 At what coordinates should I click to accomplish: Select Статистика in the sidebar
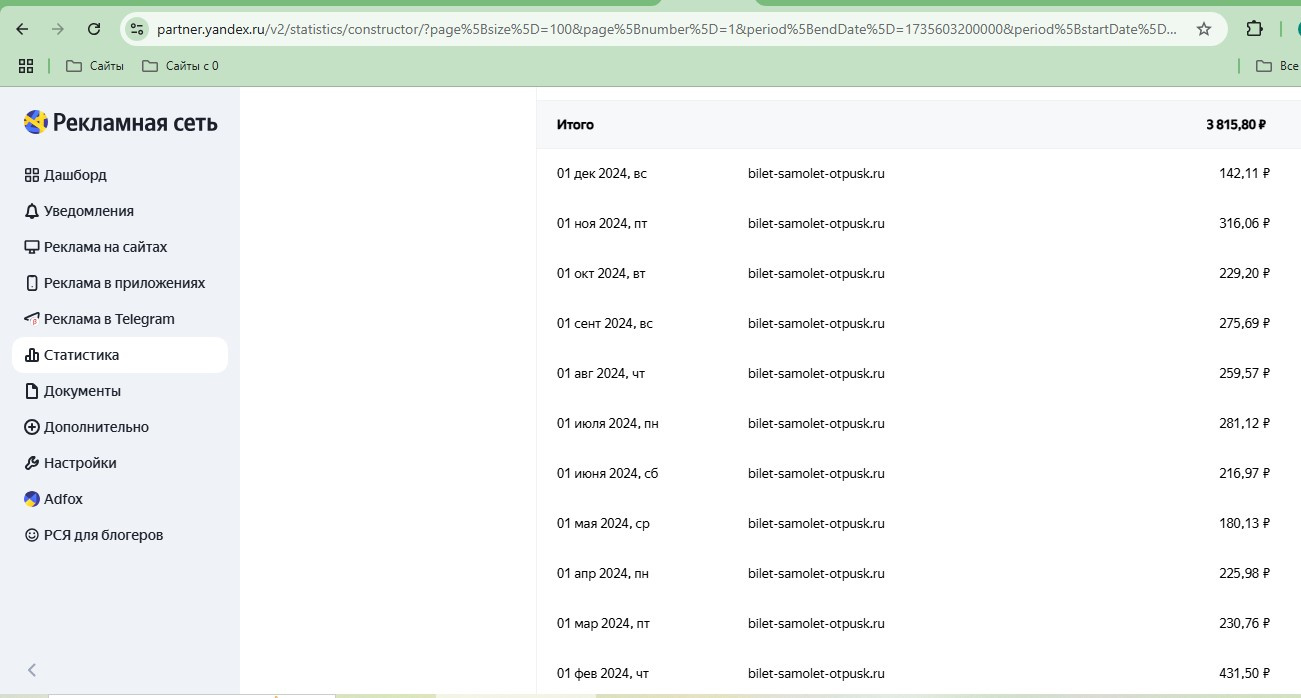120,355
